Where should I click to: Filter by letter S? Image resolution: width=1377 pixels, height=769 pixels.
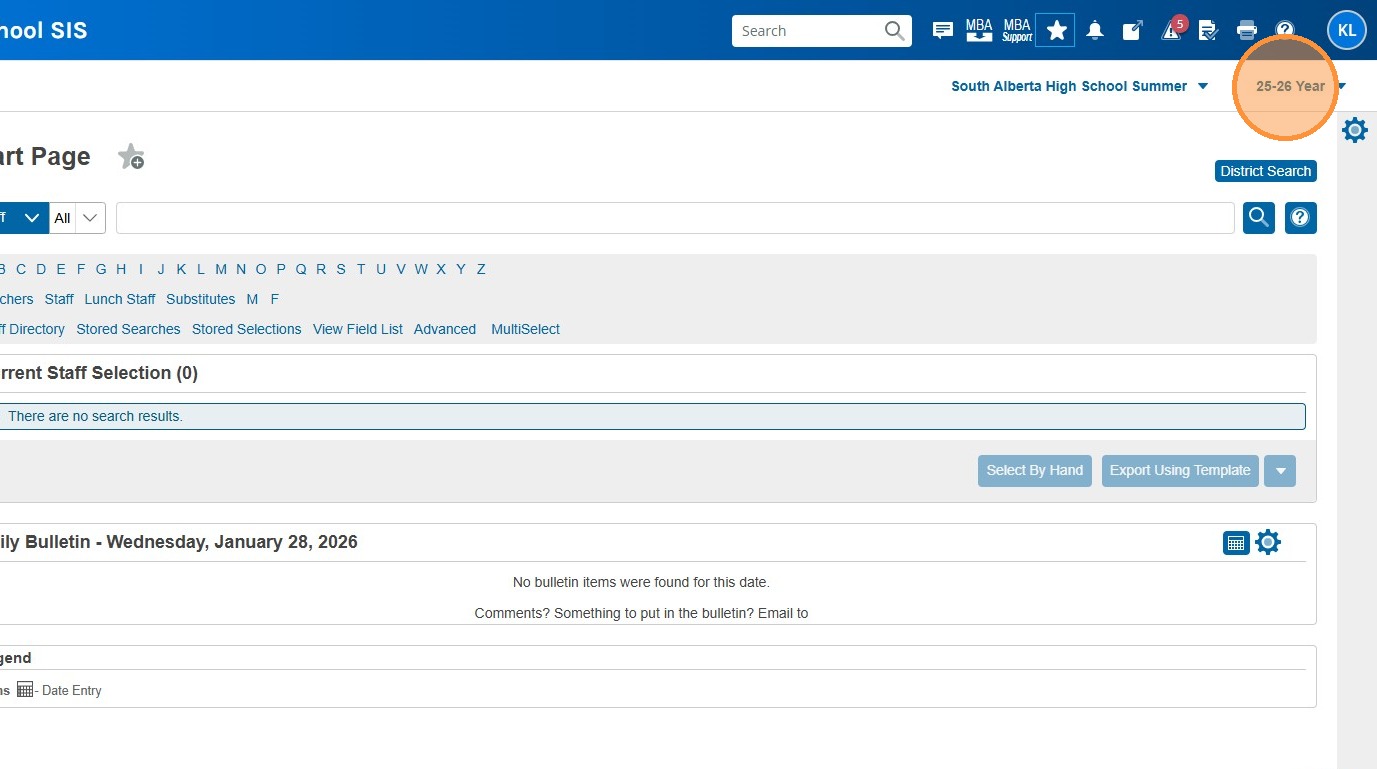341,269
